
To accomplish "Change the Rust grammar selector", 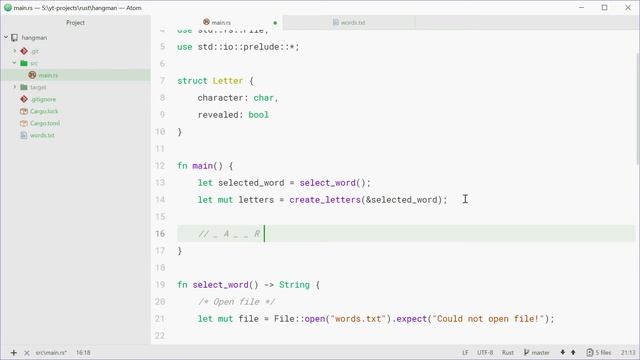I will [508, 352].
